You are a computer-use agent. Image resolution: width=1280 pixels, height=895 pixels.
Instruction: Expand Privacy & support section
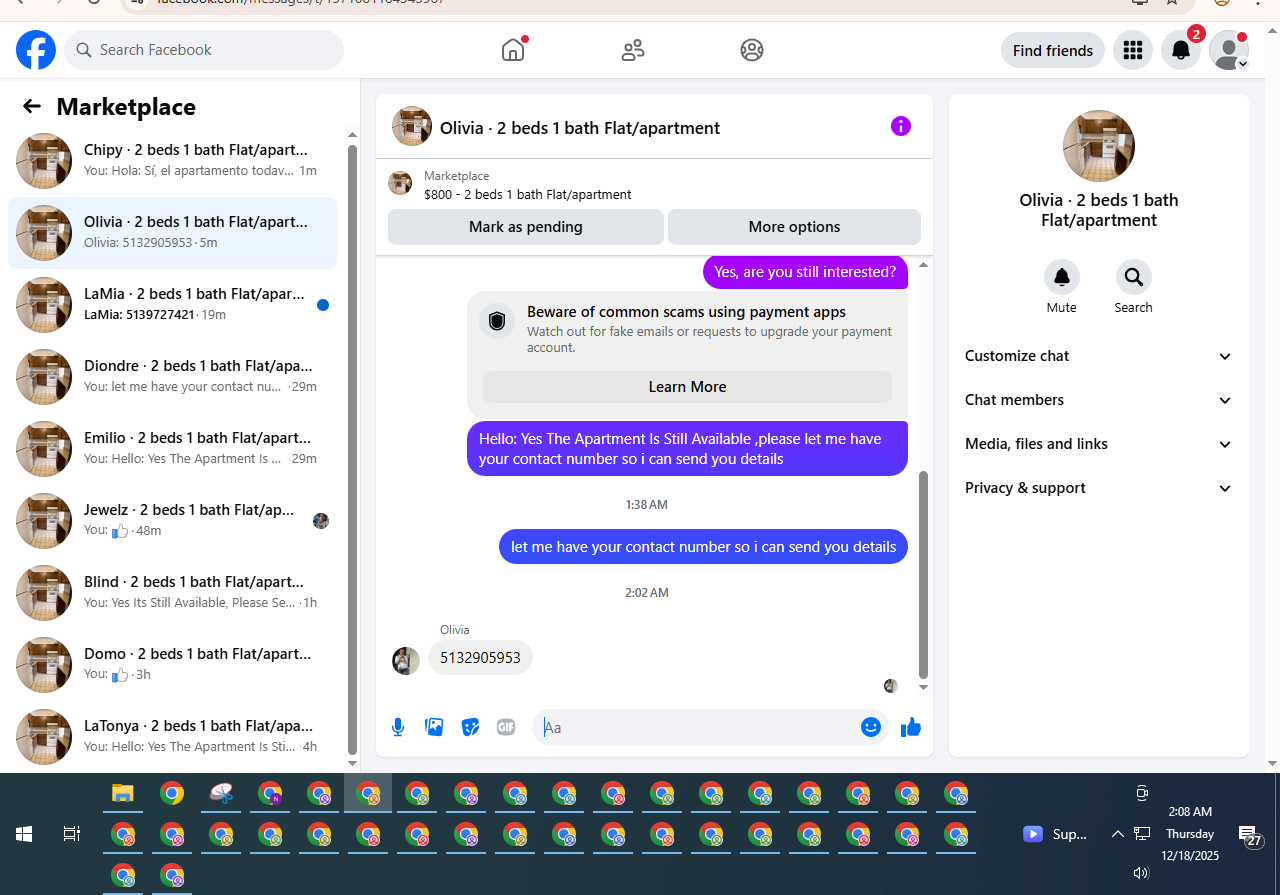pyautogui.click(x=1099, y=488)
